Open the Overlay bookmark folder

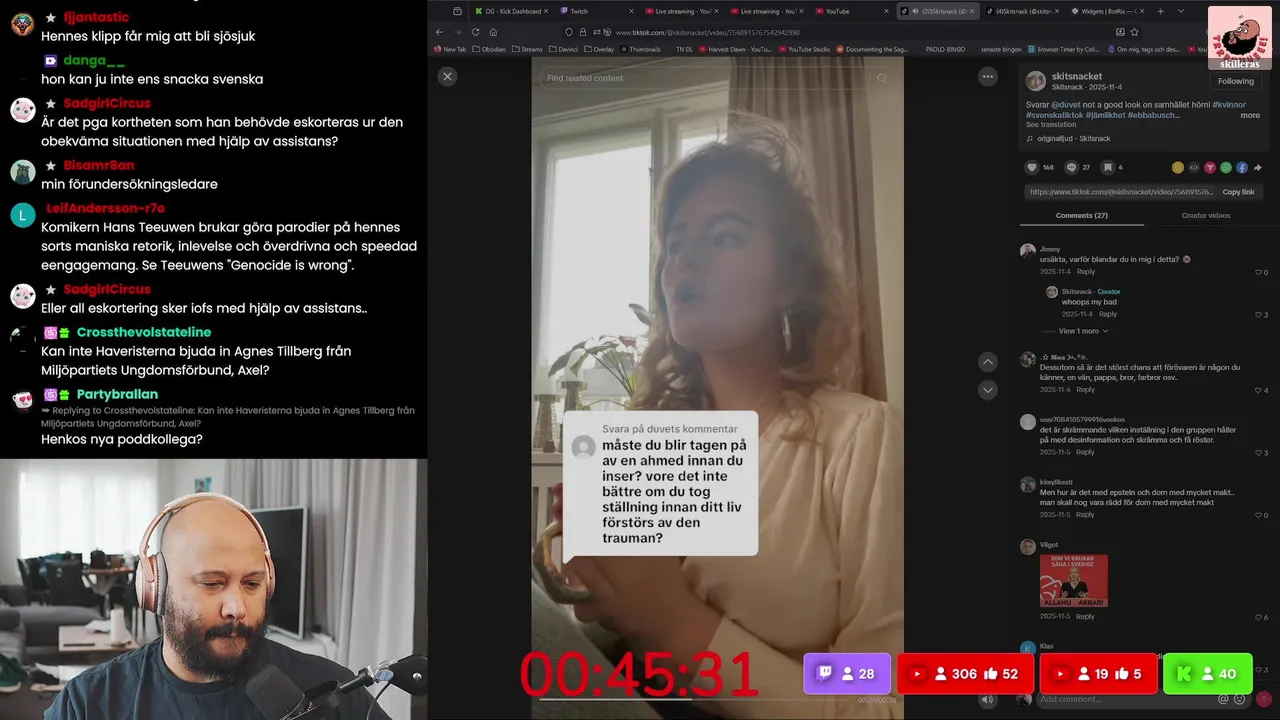(600, 49)
